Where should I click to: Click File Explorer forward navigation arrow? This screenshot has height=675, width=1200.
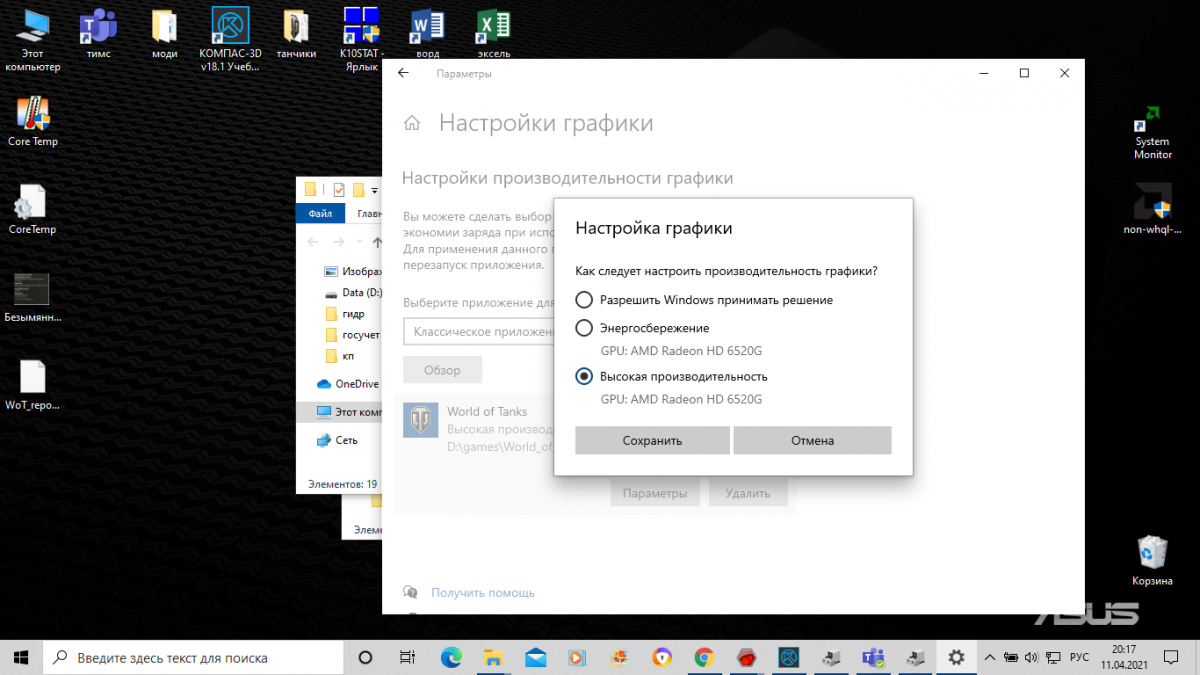click(x=340, y=242)
